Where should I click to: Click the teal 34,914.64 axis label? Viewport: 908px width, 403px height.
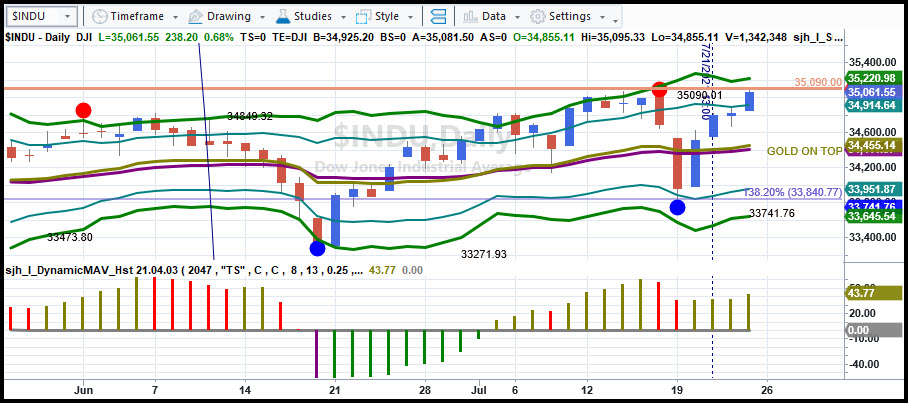[x=872, y=105]
